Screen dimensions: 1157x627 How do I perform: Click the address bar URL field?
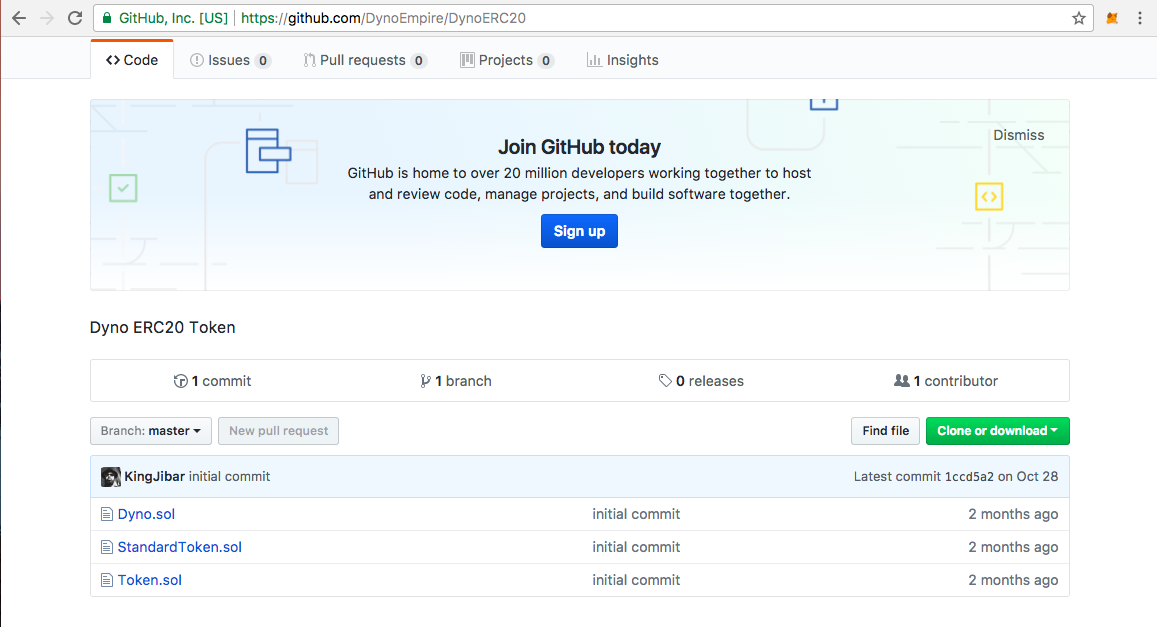click(x=593, y=18)
